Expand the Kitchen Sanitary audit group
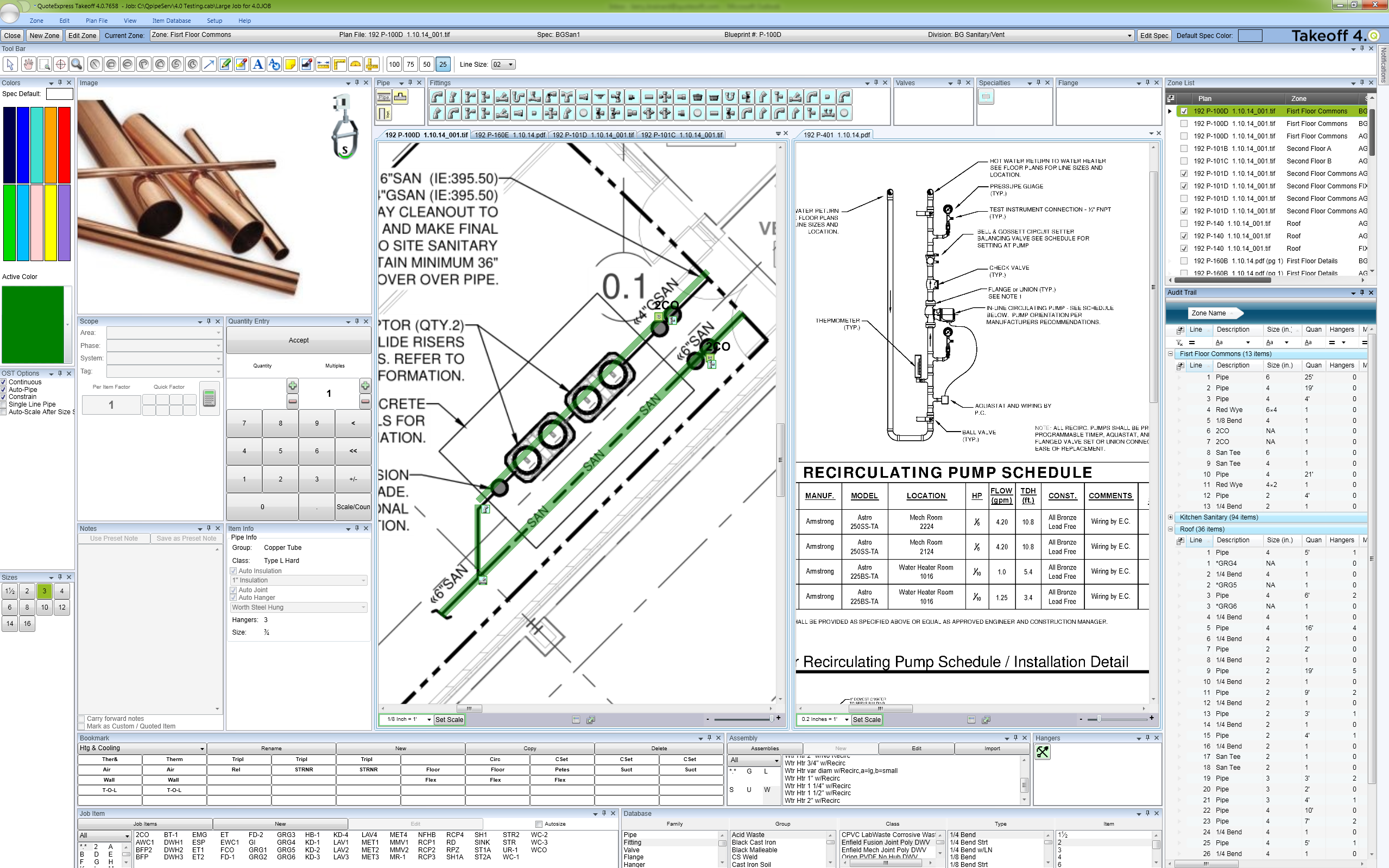Viewport: 1389px width, 868px height. (x=1170, y=517)
